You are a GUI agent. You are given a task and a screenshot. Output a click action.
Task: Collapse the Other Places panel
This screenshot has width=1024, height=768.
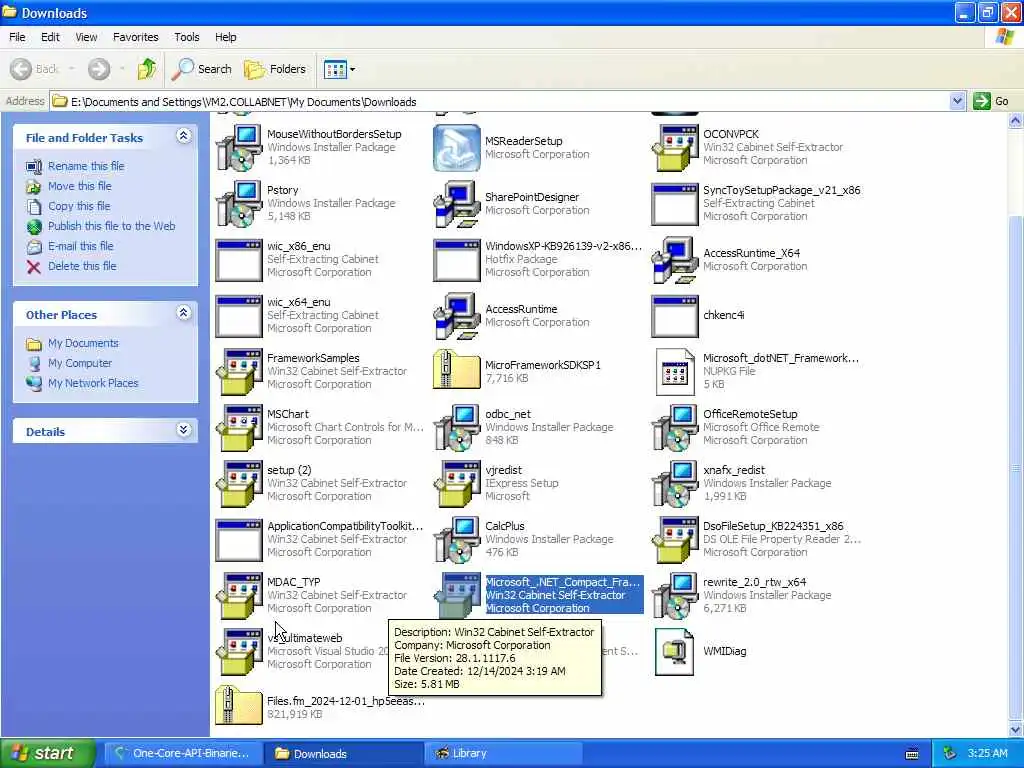point(184,313)
